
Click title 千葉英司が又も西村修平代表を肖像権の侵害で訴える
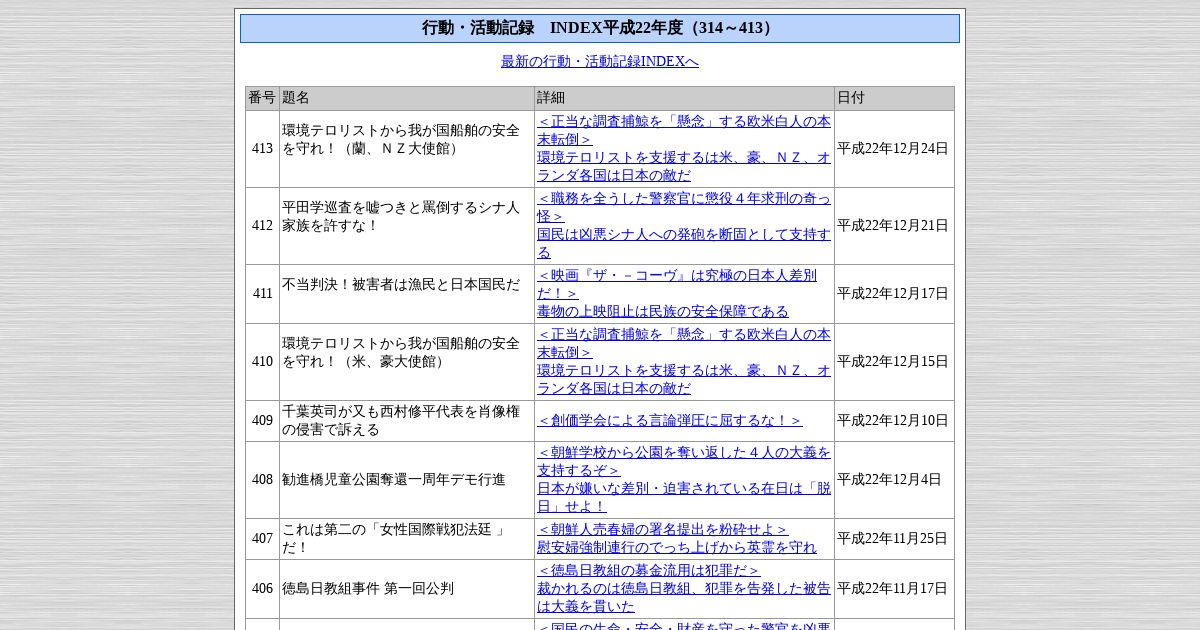pos(401,421)
